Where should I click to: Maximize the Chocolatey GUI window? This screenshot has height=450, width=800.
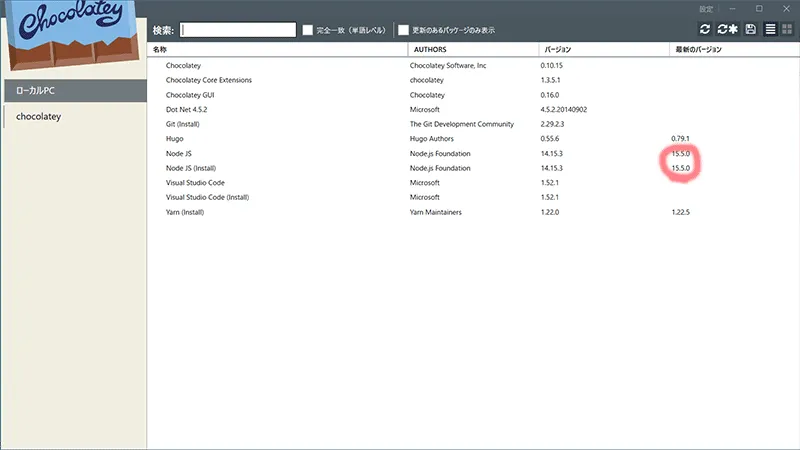pos(759,9)
